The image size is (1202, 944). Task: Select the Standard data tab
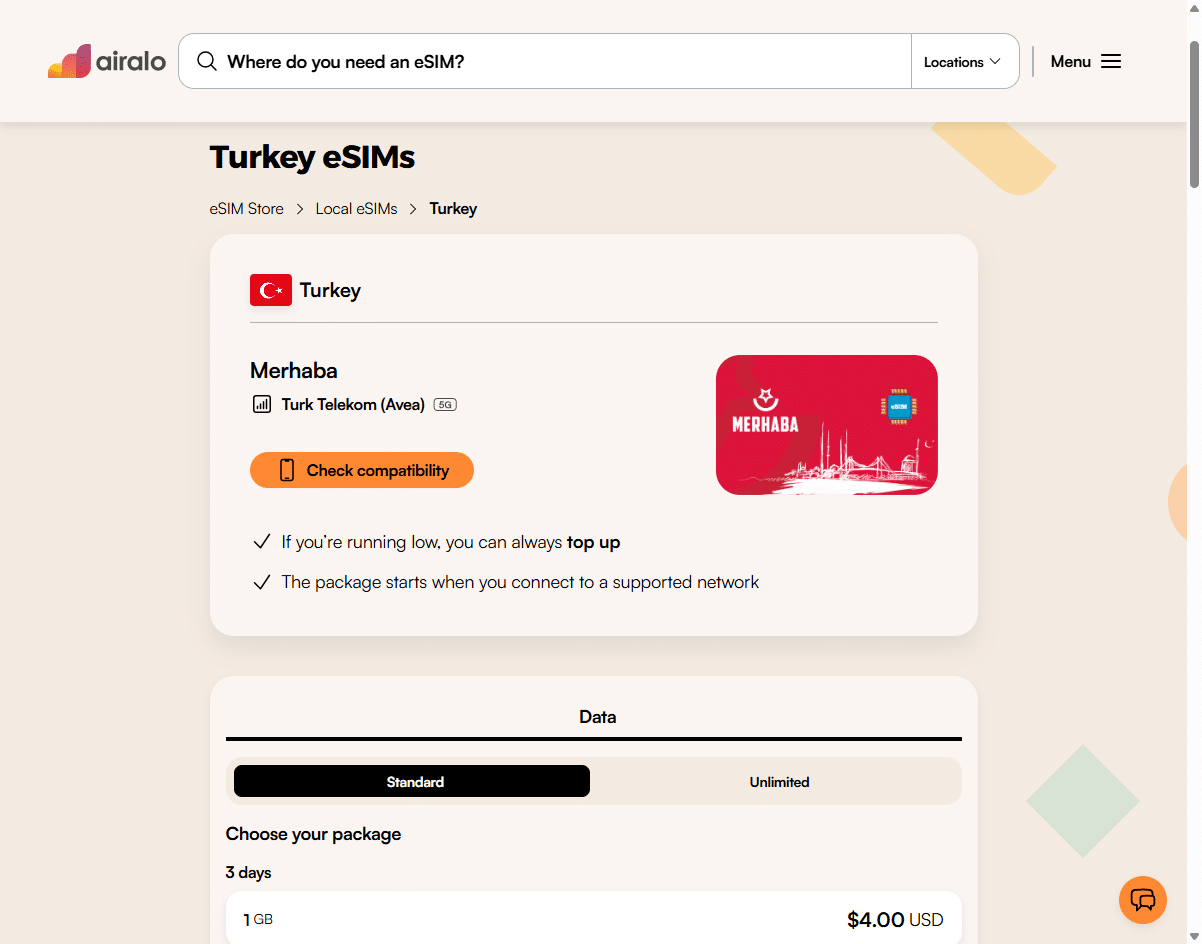[412, 781]
